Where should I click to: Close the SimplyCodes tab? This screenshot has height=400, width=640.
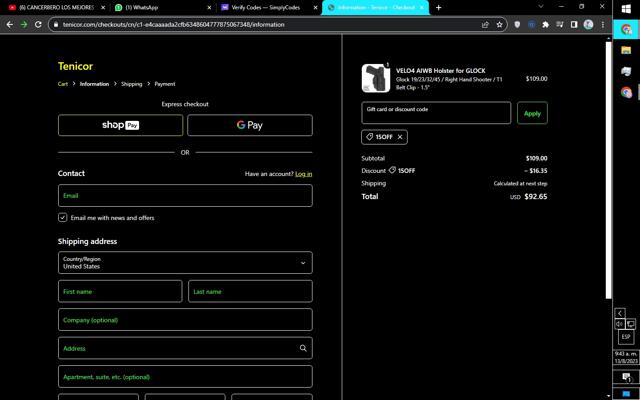point(316,7)
